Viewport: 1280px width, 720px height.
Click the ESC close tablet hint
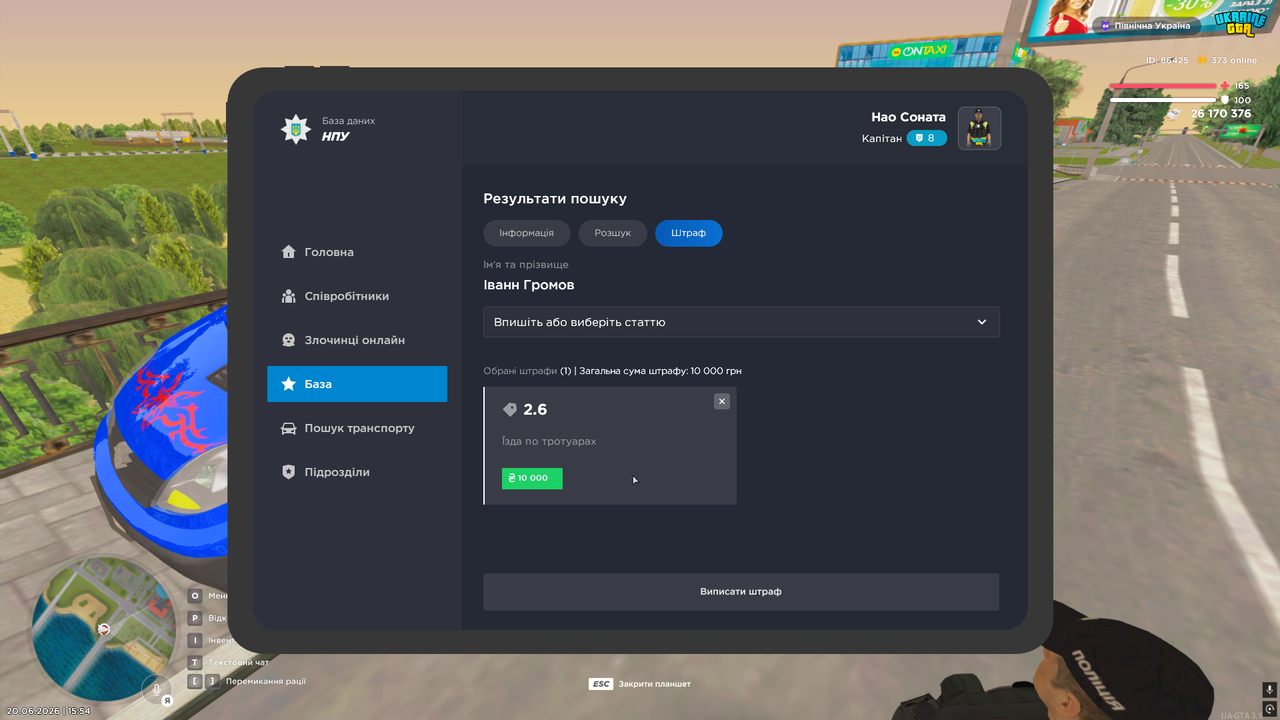(640, 684)
